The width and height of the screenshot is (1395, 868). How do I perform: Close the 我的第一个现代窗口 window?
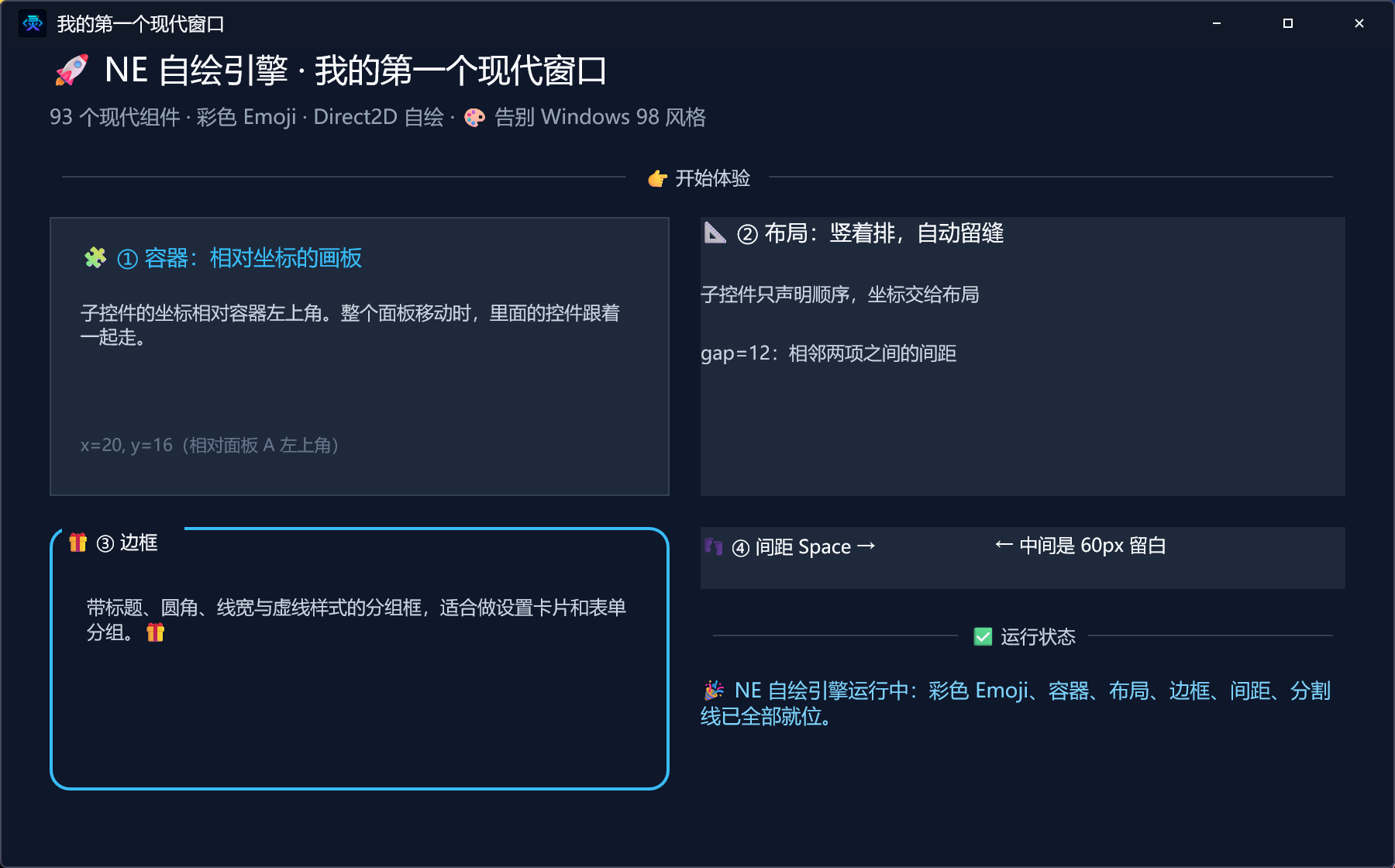tap(1359, 23)
